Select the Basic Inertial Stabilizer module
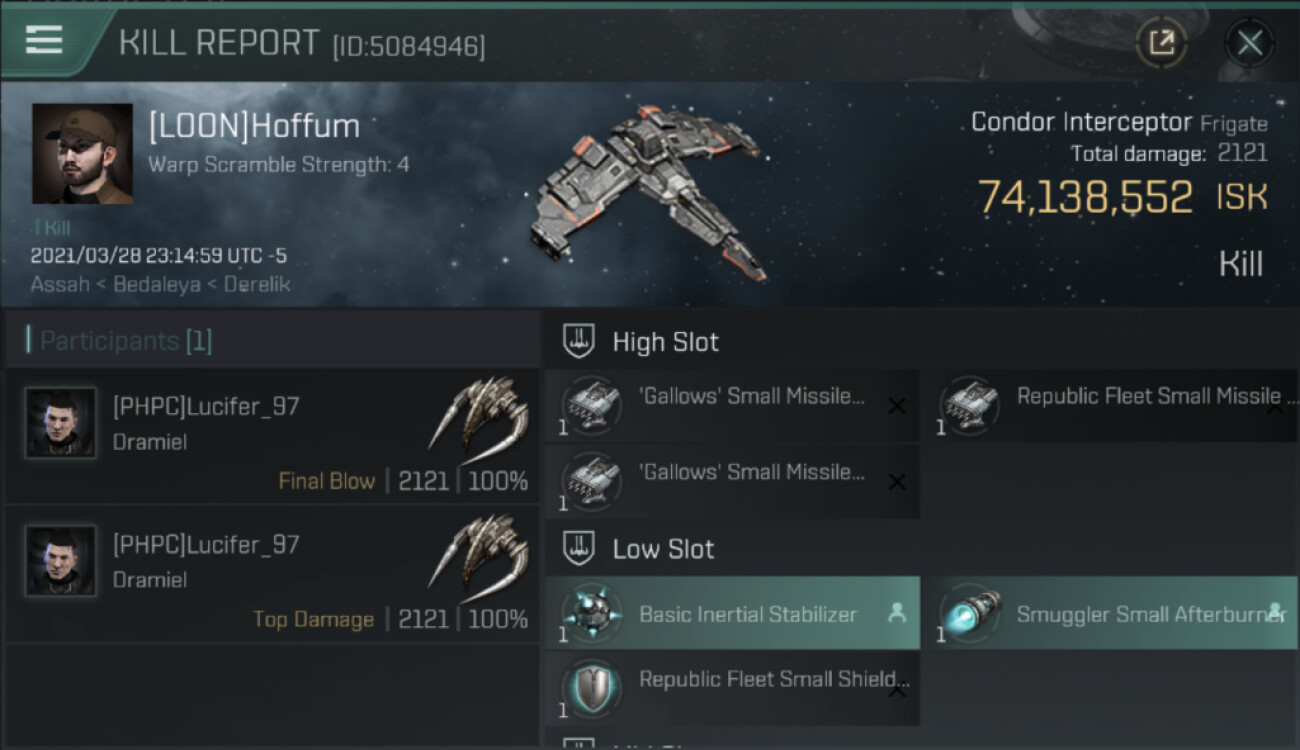The height and width of the screenshot is (750, 1300). [x=732, y=613]
